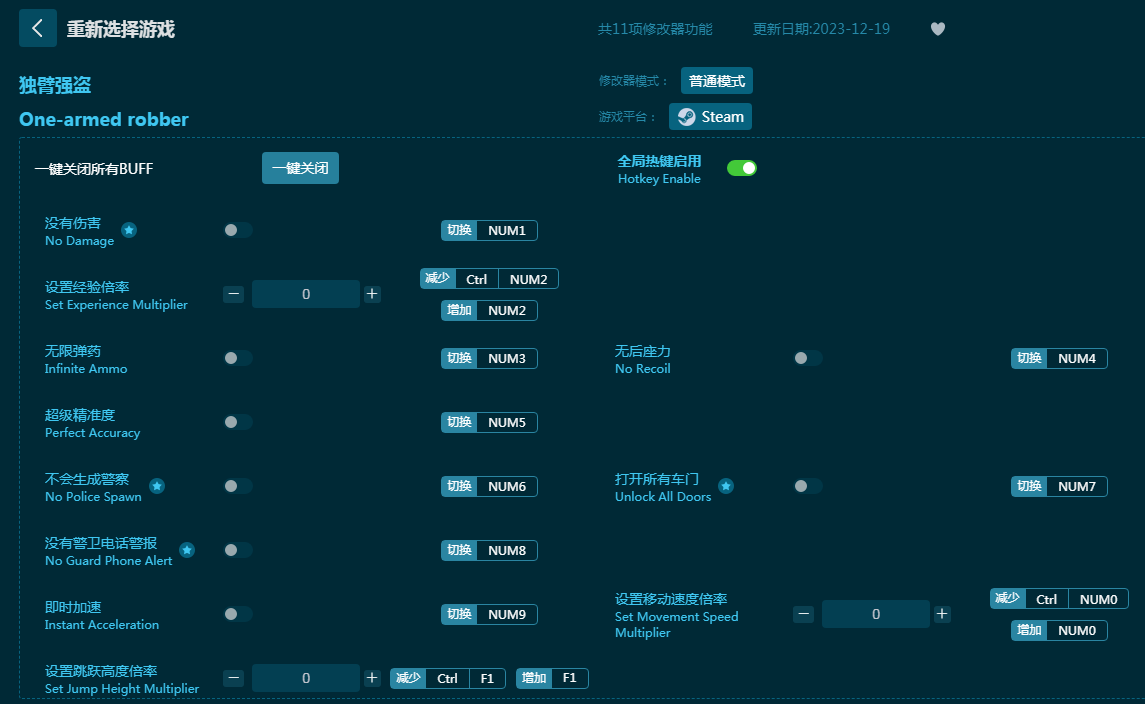Disable the global Hotkey Enable toggle
This screenshot has height=704, width=1145.
coord(741,168)
